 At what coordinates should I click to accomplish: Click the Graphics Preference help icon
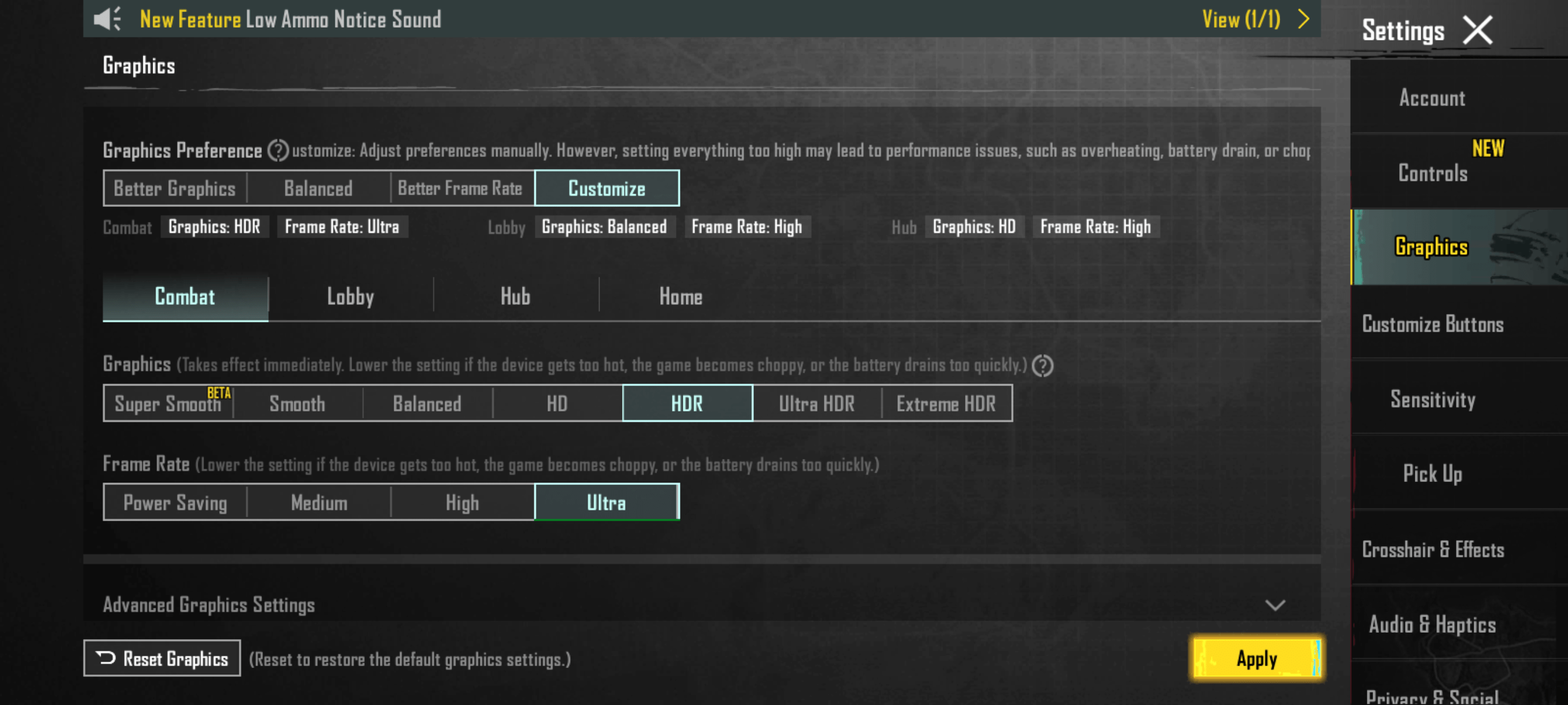pos(278,150)
